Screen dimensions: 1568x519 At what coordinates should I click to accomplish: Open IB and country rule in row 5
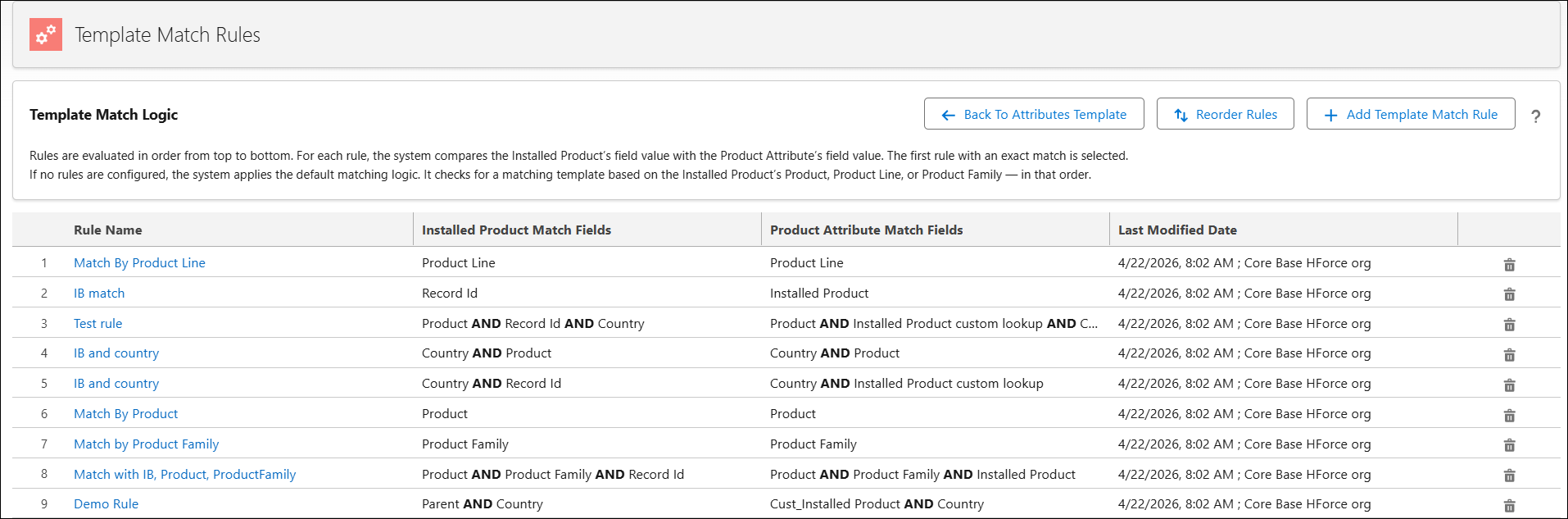pos(116,383)
